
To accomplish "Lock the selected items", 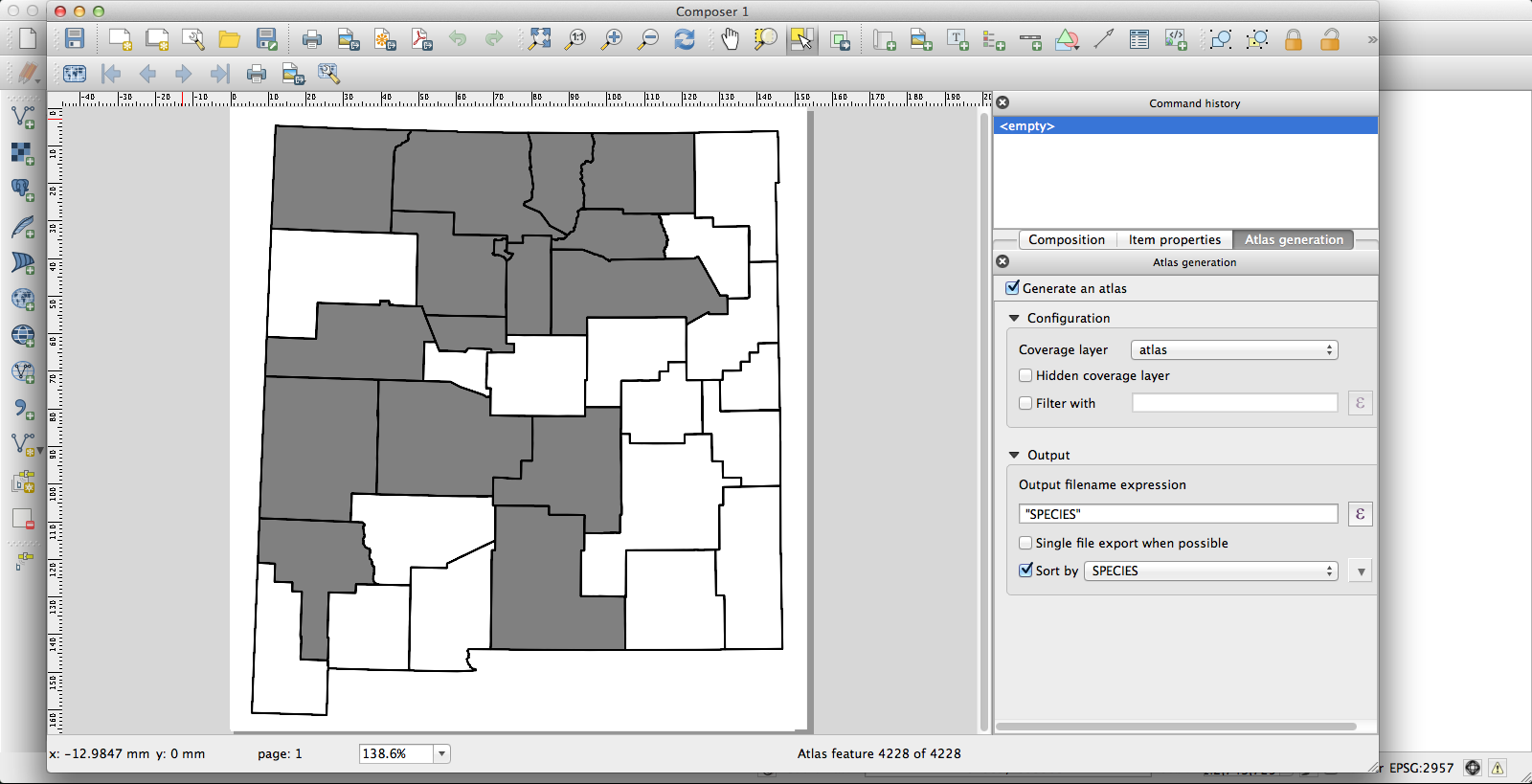I will 1294,39.
